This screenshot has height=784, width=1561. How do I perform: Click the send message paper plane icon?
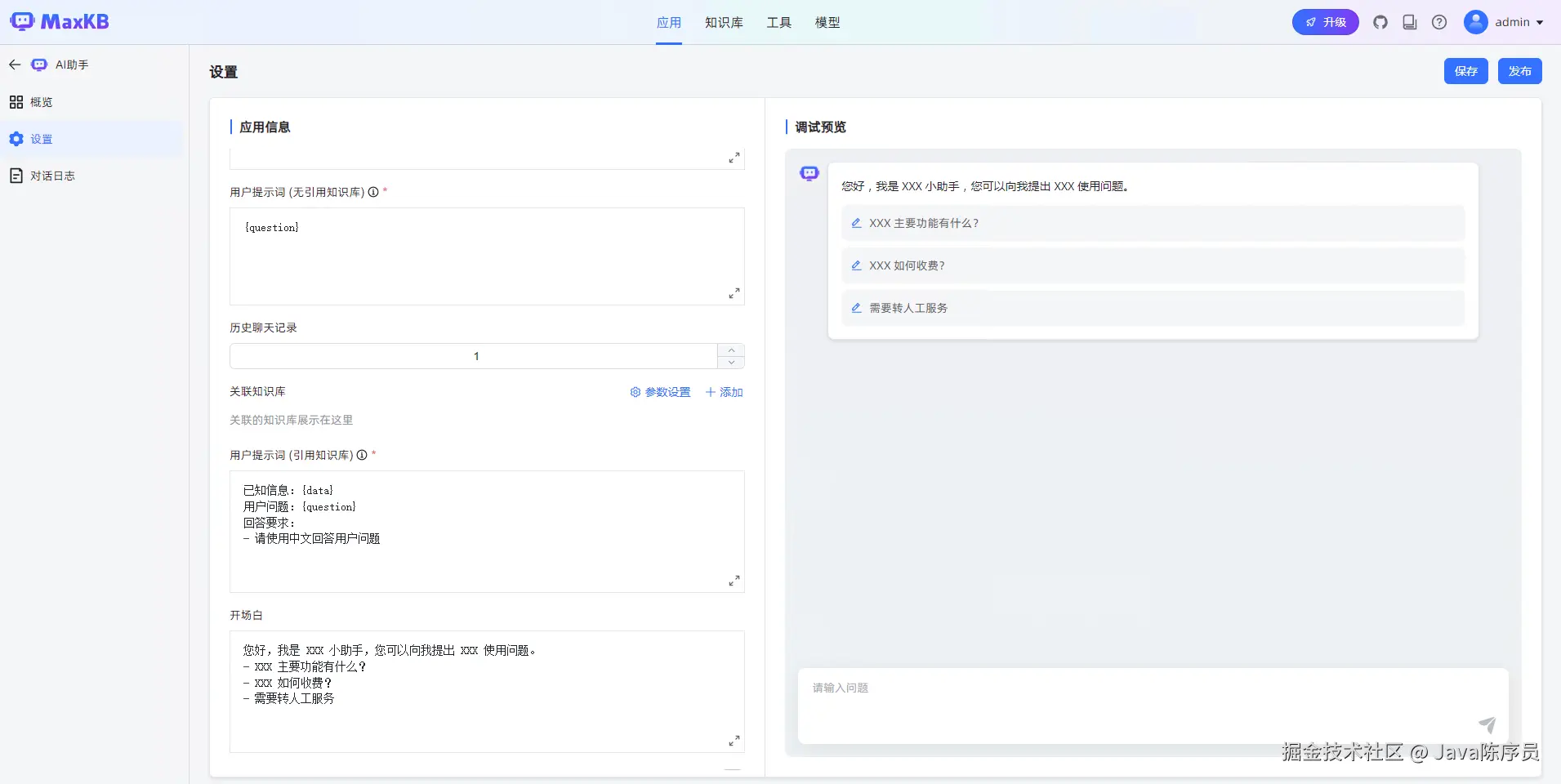[1487, 724]
